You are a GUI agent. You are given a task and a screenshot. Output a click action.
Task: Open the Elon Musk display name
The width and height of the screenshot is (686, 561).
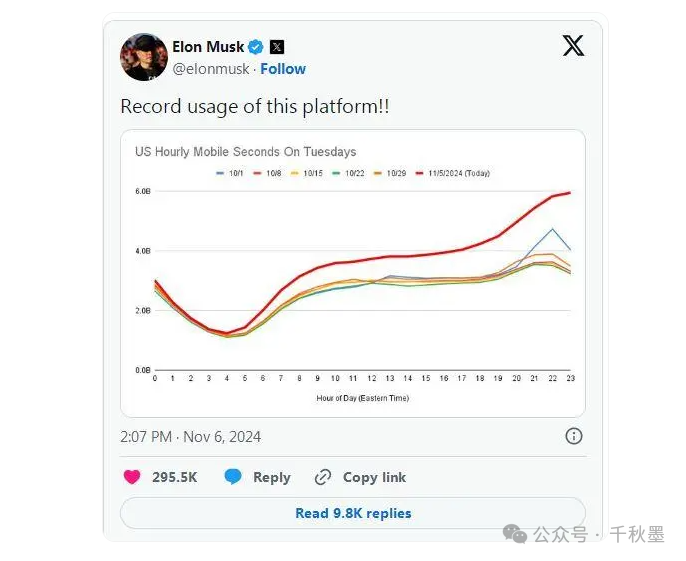(x=208, y=46)
